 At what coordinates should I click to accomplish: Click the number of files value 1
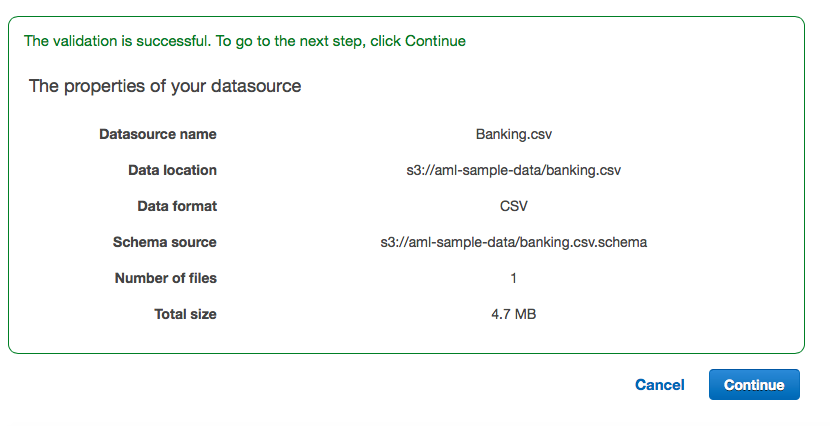(513, 278)
